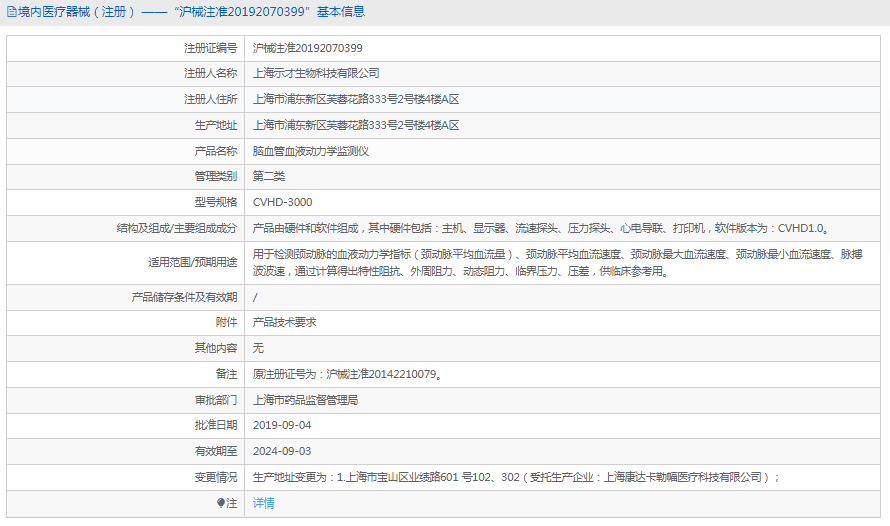Click the 变更情况 label cell
The image size is (890, 526).
coord(125,478)
